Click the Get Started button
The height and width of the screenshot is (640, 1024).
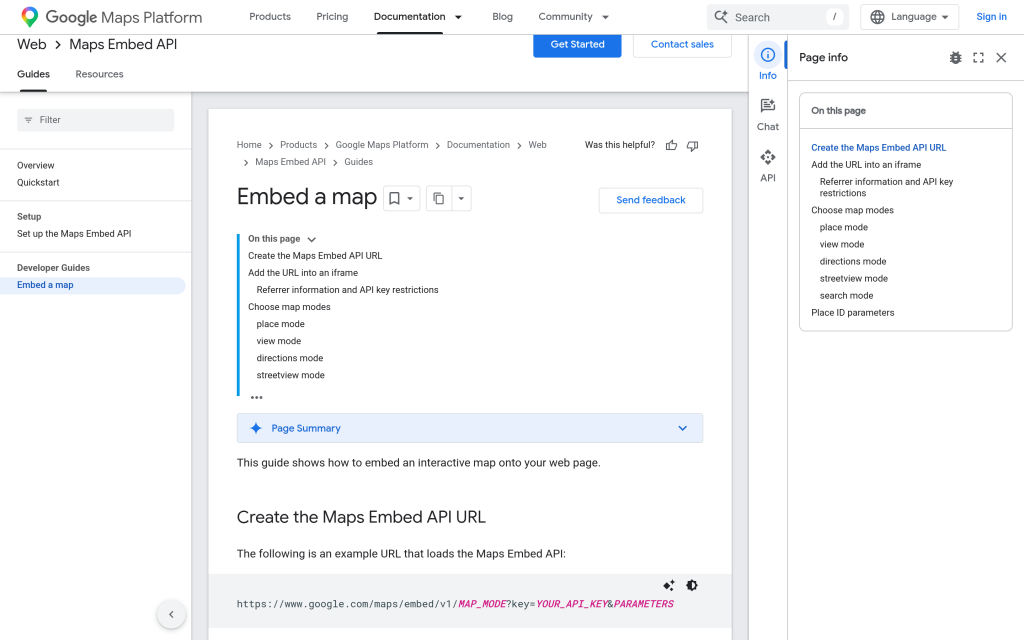(577, 44)
